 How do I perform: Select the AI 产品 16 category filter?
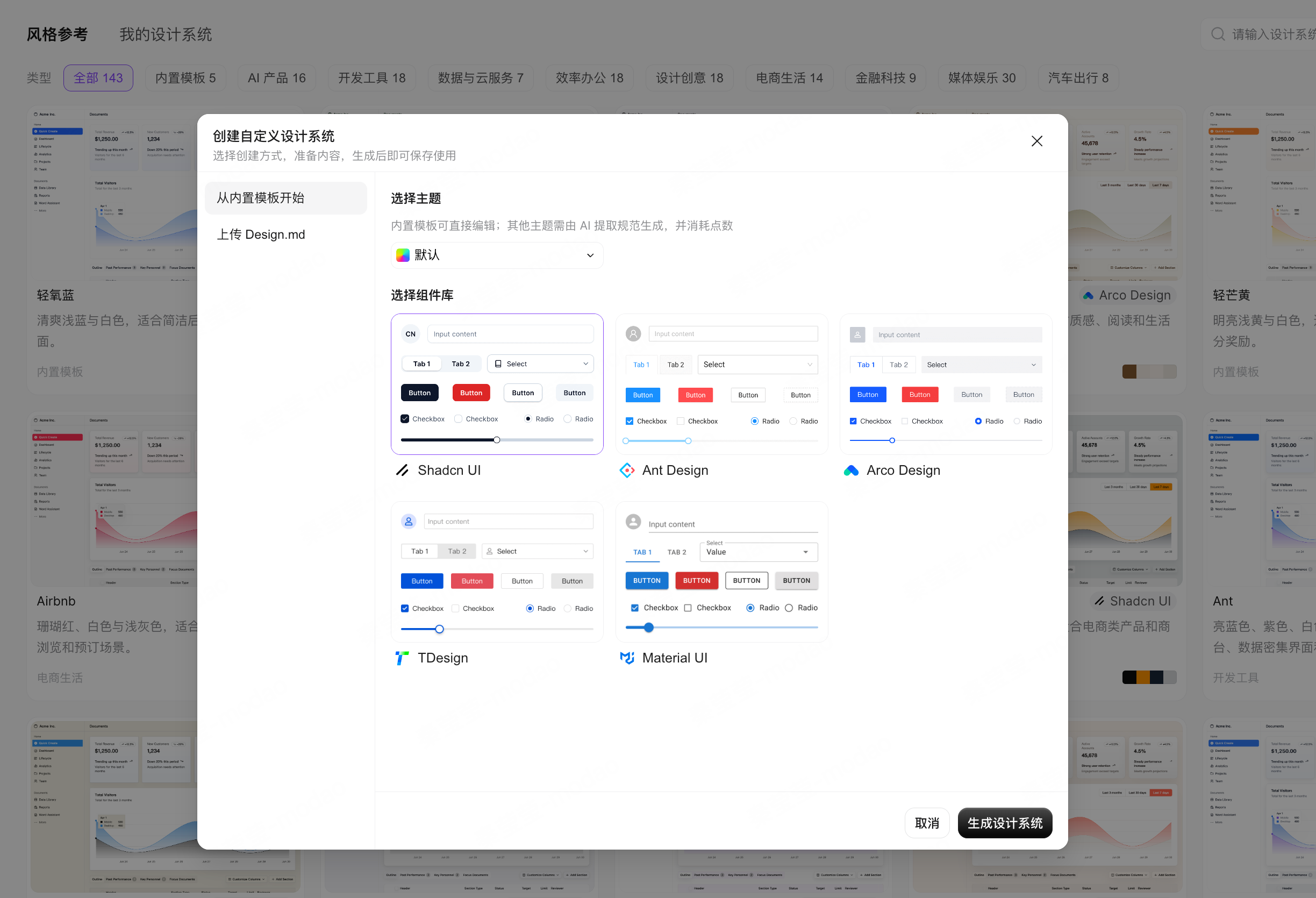(x=277, y=78)
